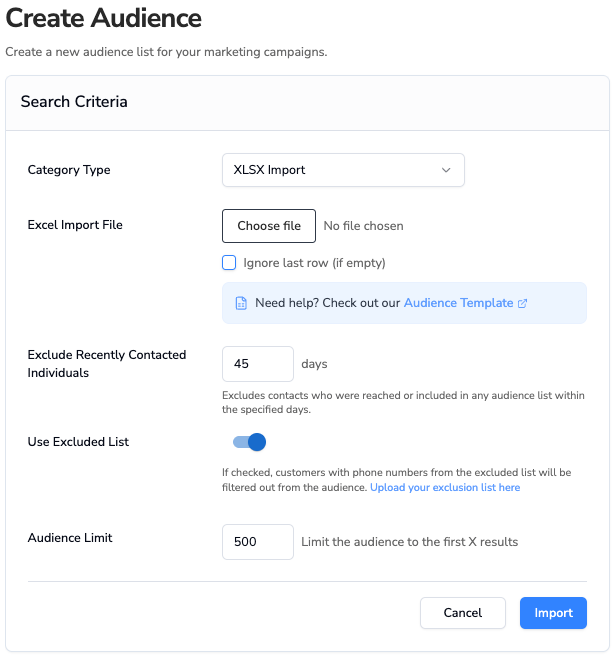
Task: Click the Choose file button
Action: [269, 226]
